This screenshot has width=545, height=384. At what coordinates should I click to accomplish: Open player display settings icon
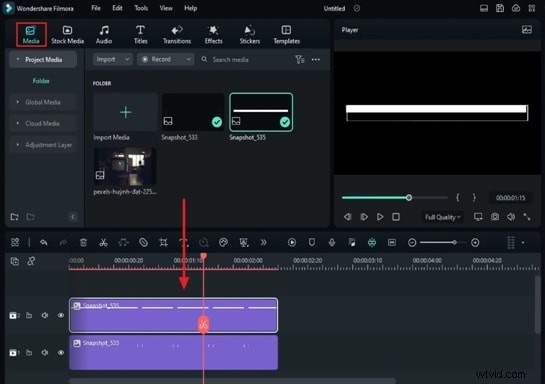pyautogui.click(x=478, y=217)
